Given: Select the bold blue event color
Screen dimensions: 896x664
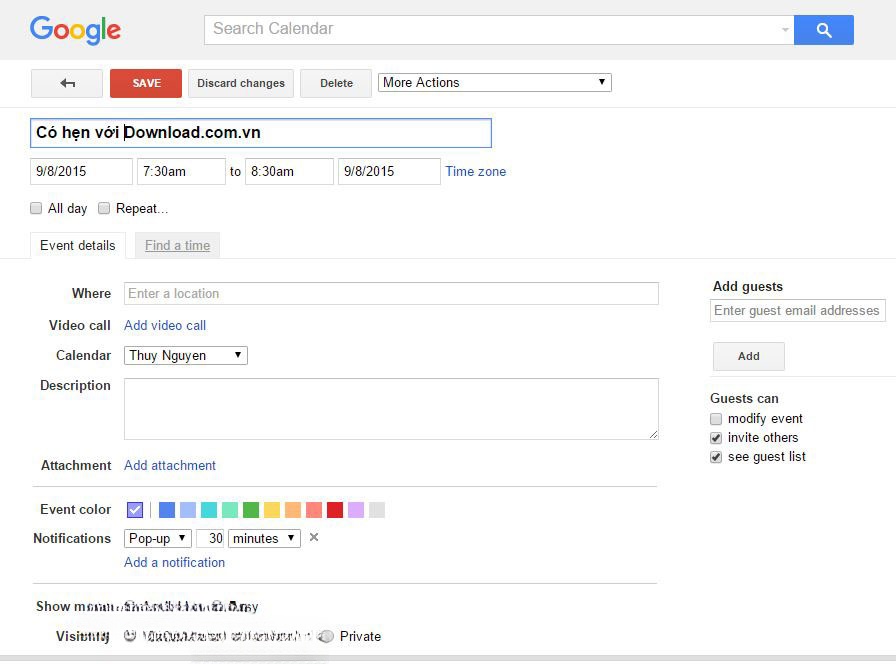Looking at the screenshot, I should 167,510.
